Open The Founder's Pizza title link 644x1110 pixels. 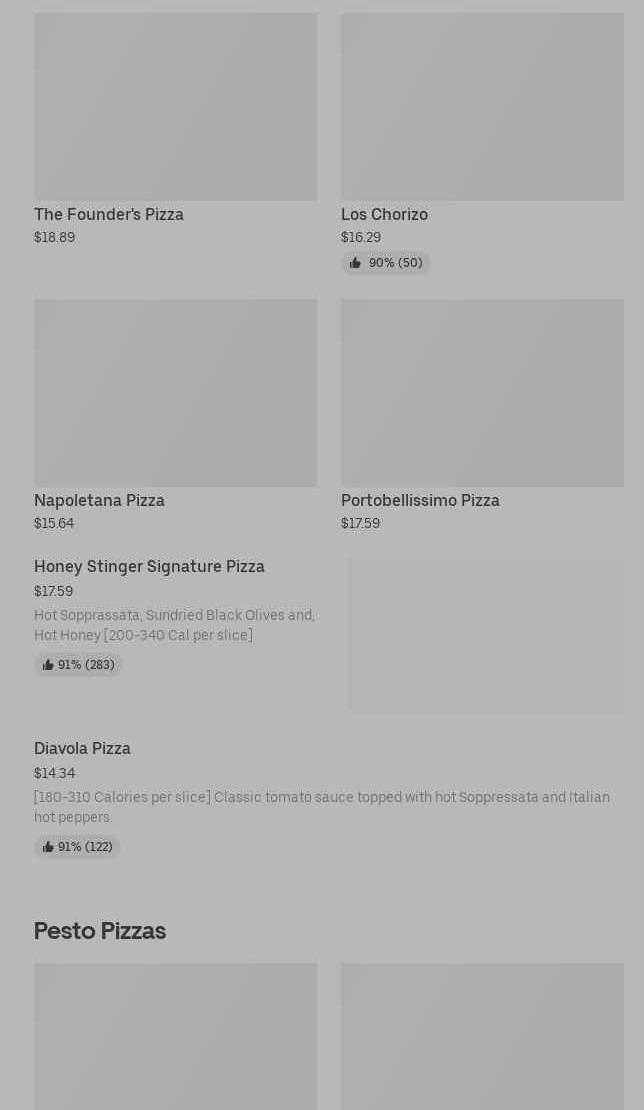tap(109, 214)
